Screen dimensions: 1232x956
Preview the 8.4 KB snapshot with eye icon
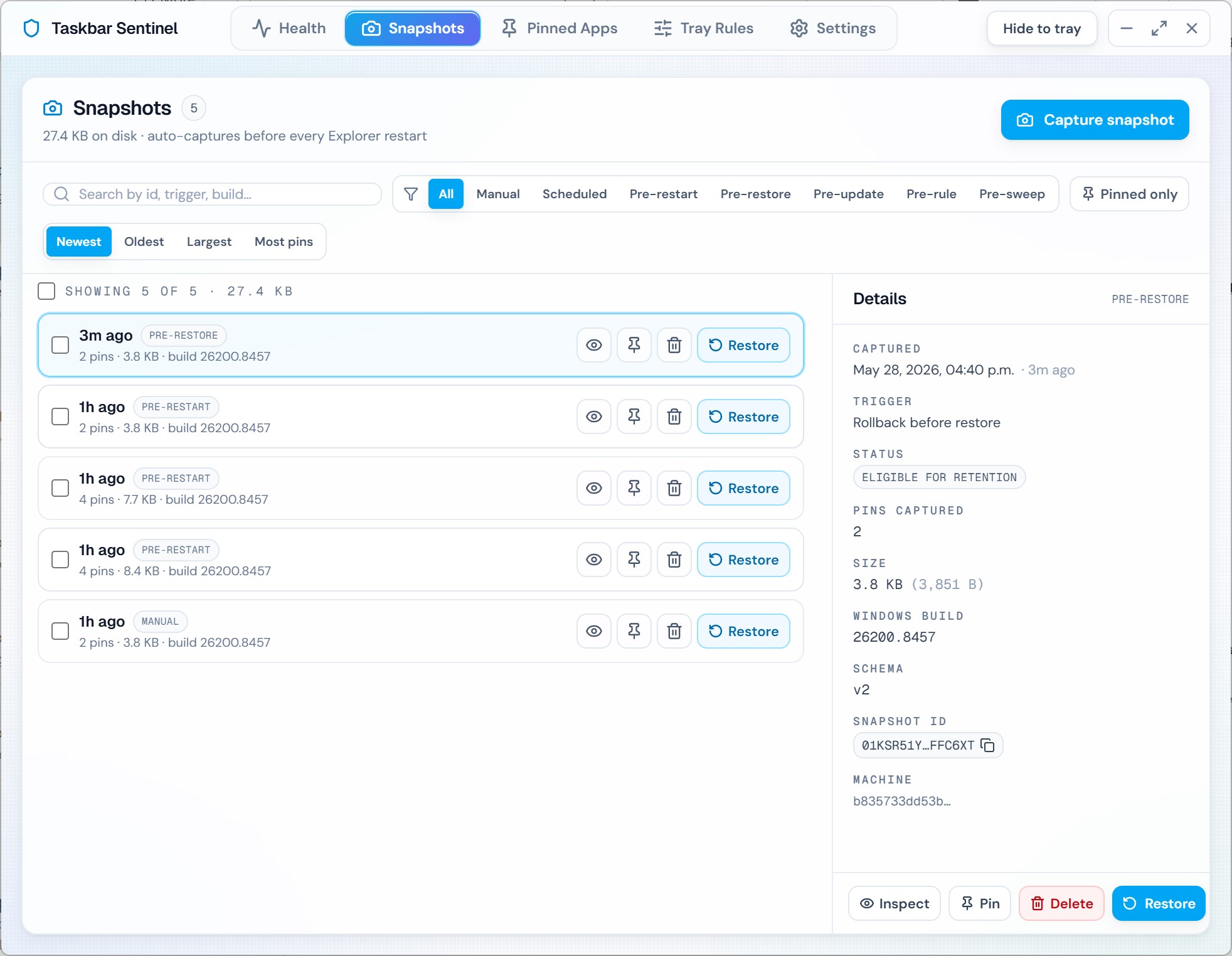(x=593, y=560)
